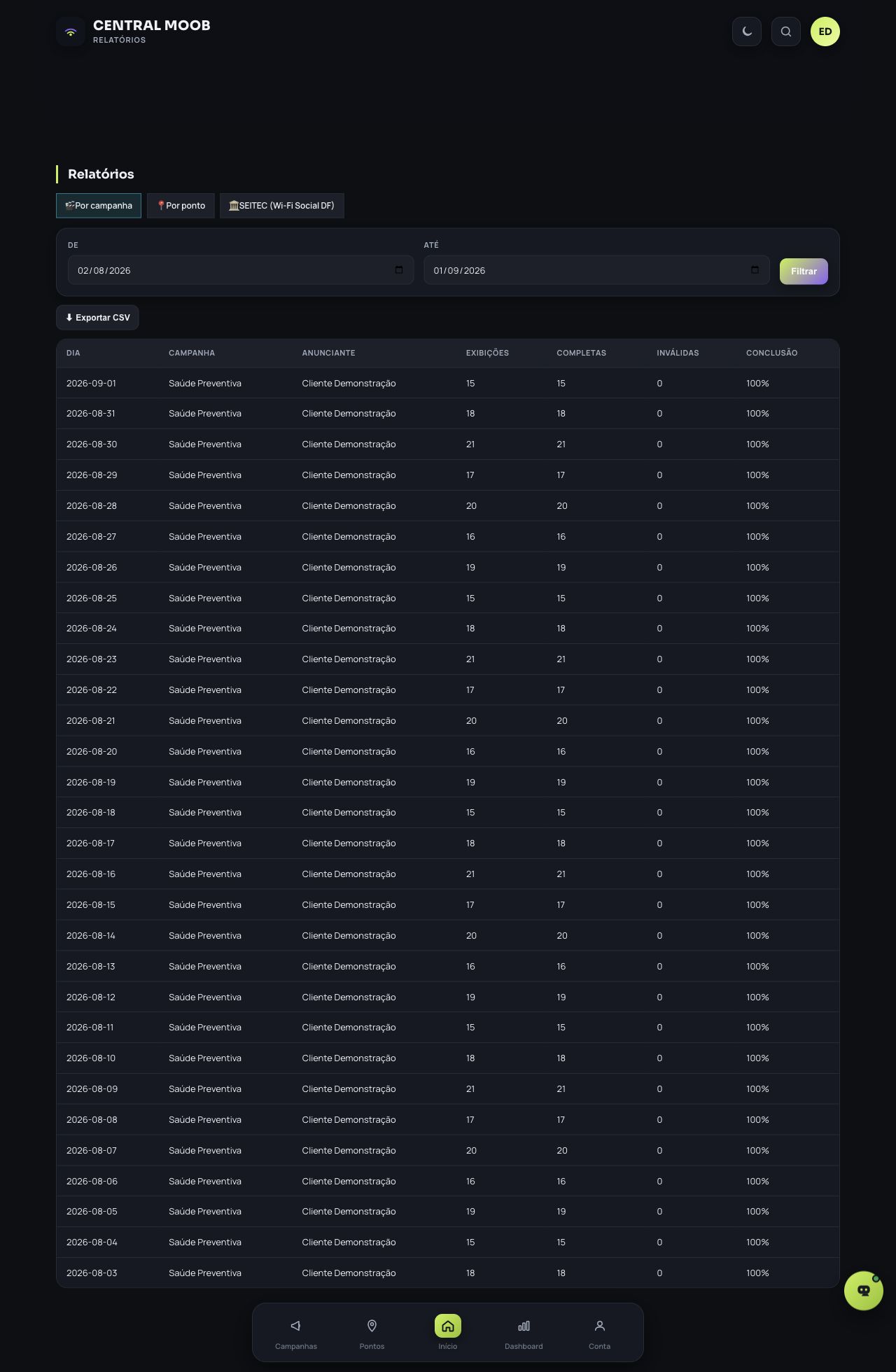This screenshot has width=896, height=1372.
Task: Open the calendar picker for ATÉ date
Action: (755, 270)
